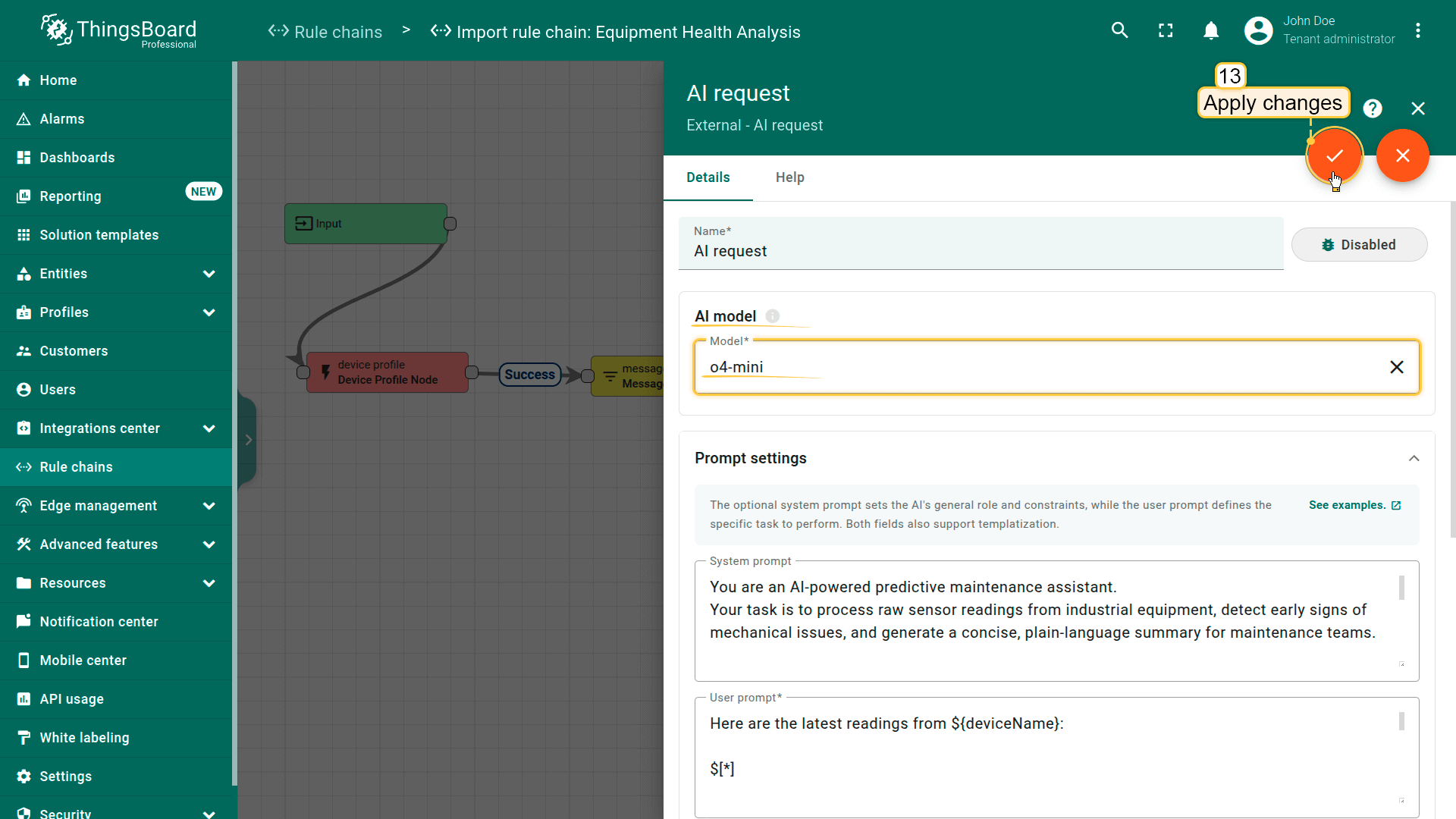
Task: Select the Input node on canvas
Action: coord(366,224)
